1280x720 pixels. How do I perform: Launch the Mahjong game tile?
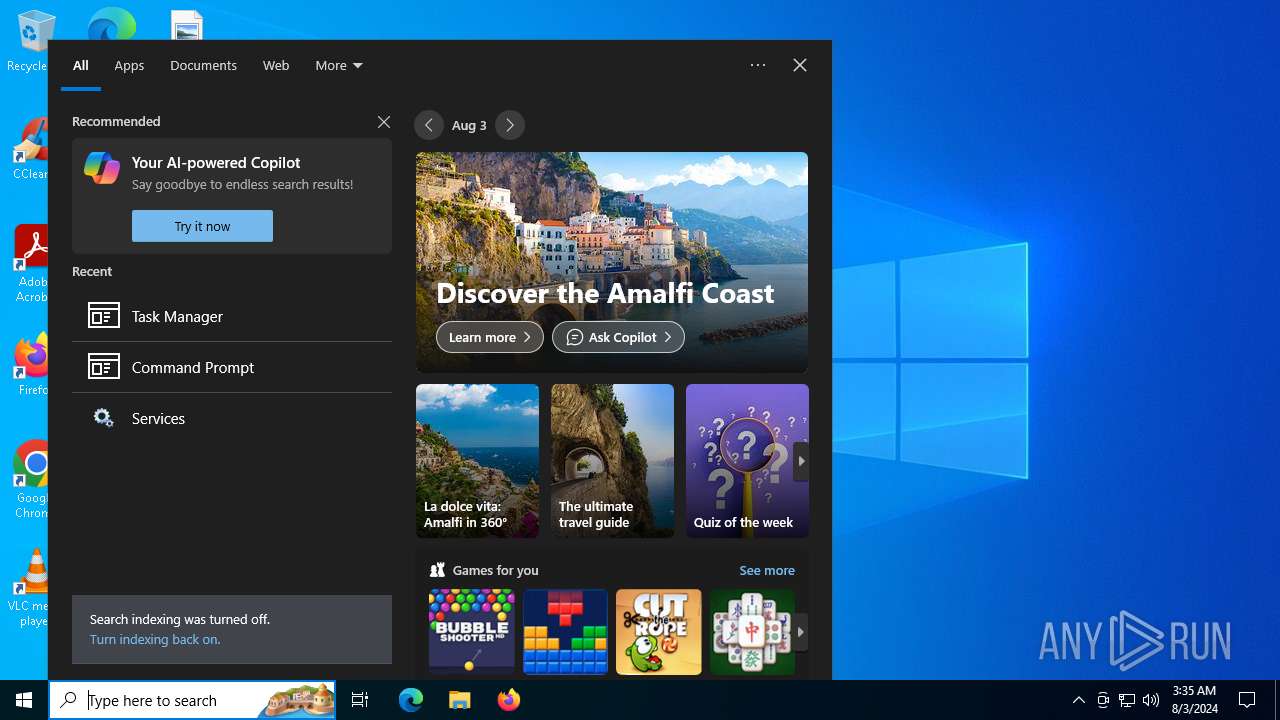click(x=752, y=631)
